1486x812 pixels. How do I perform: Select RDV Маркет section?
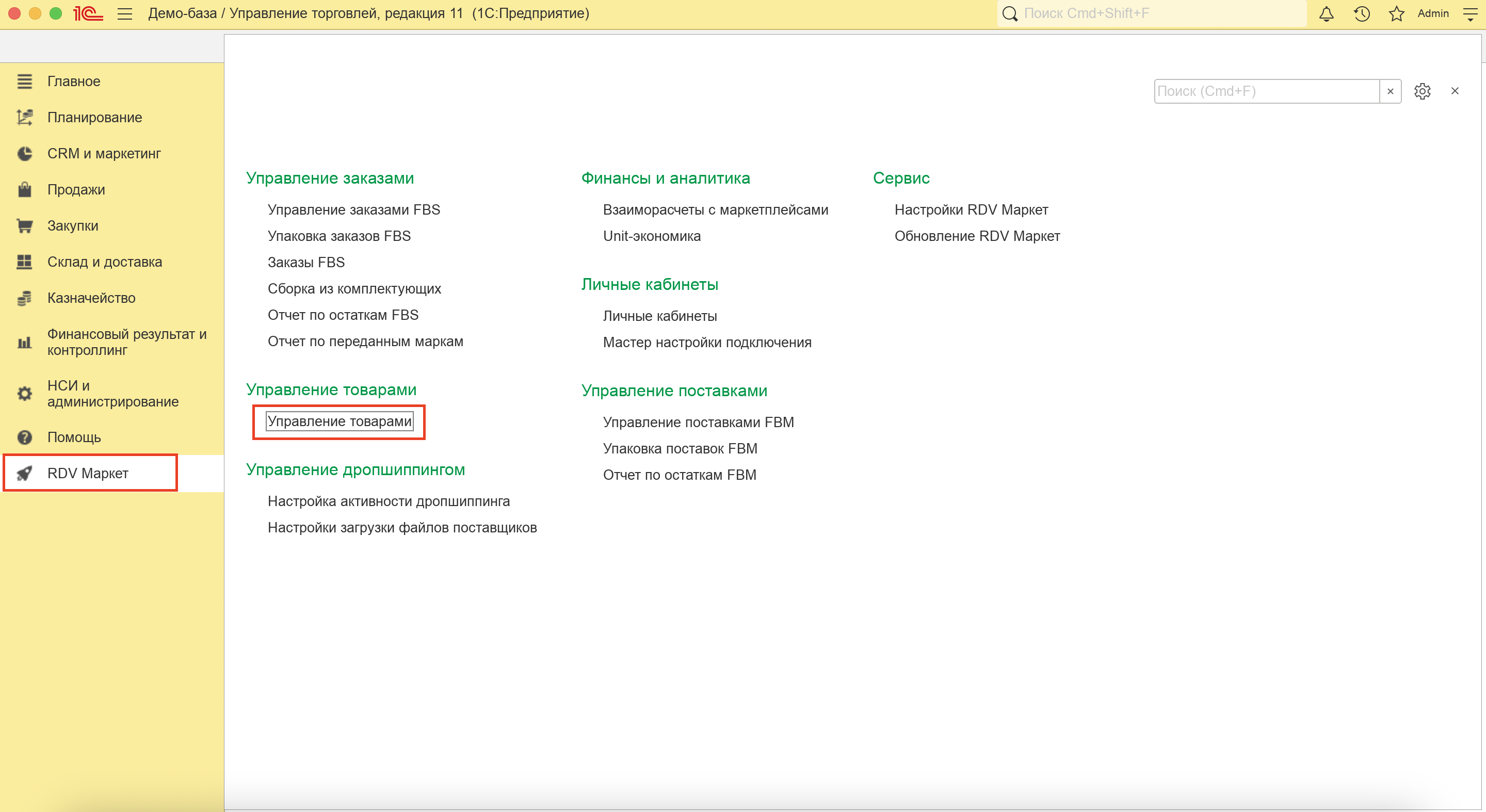88,474
